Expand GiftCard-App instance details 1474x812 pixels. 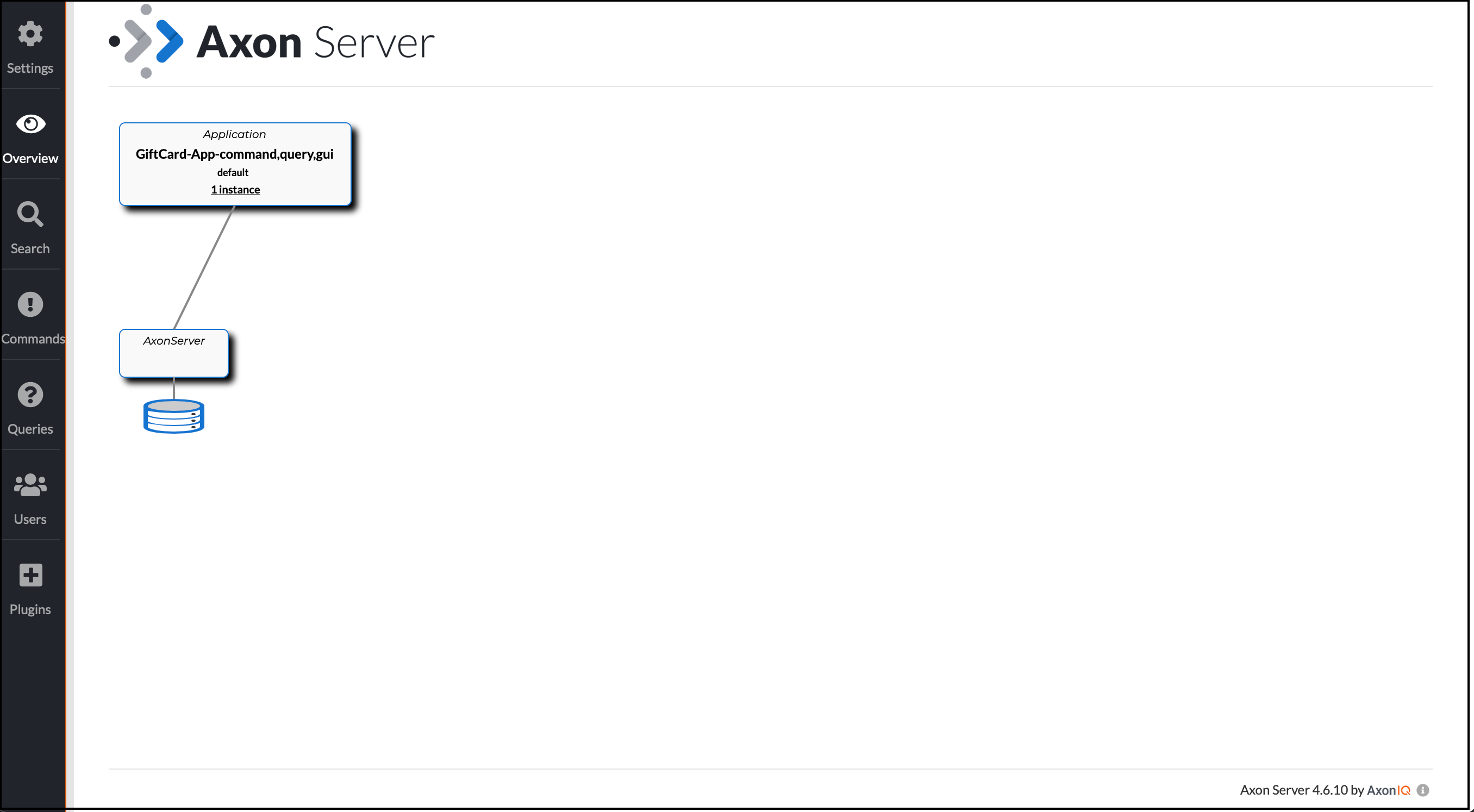click(x=233, y=189)
